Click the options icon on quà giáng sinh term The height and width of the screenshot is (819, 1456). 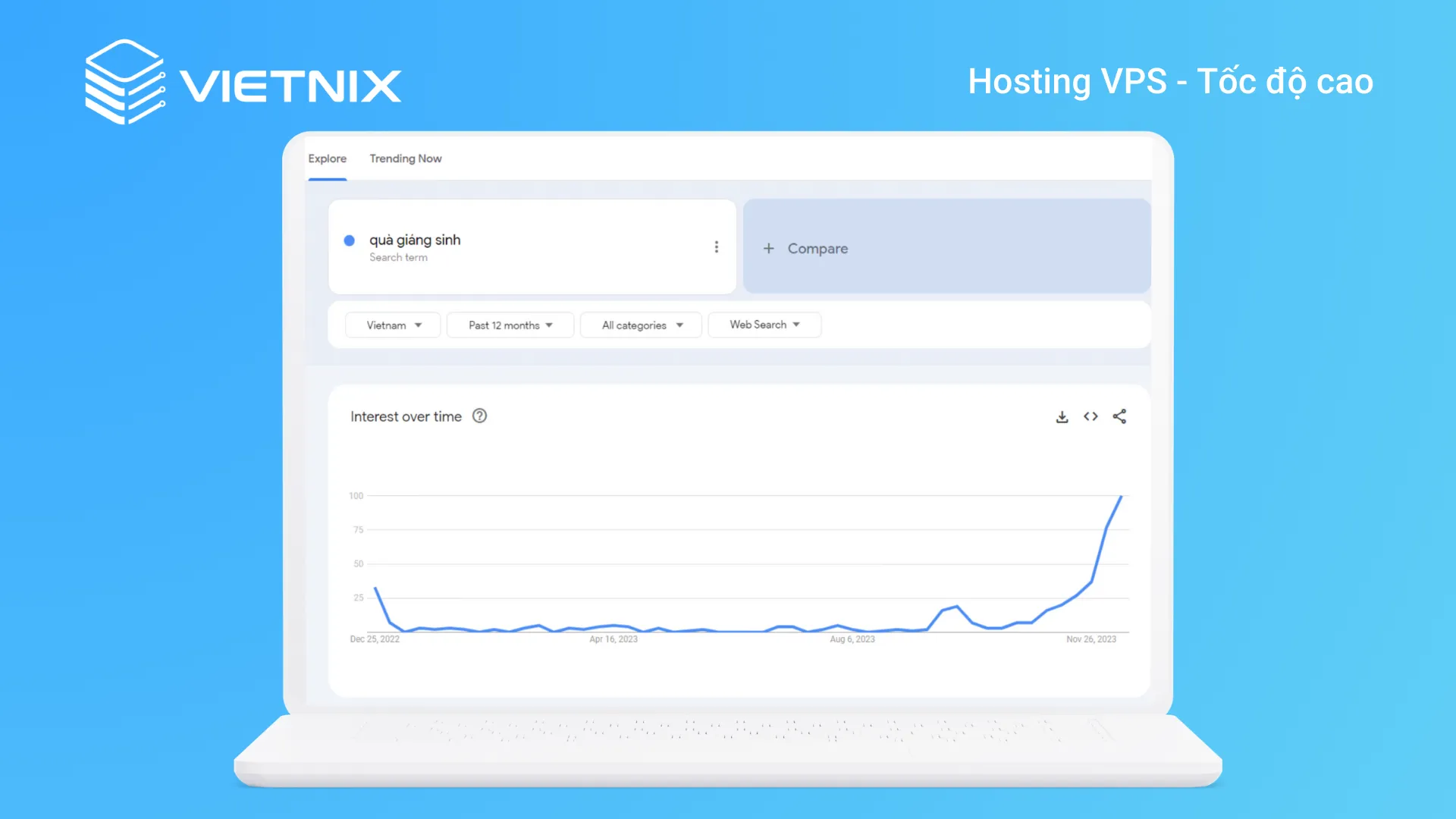pyautogui.click(x=716, y=247)
